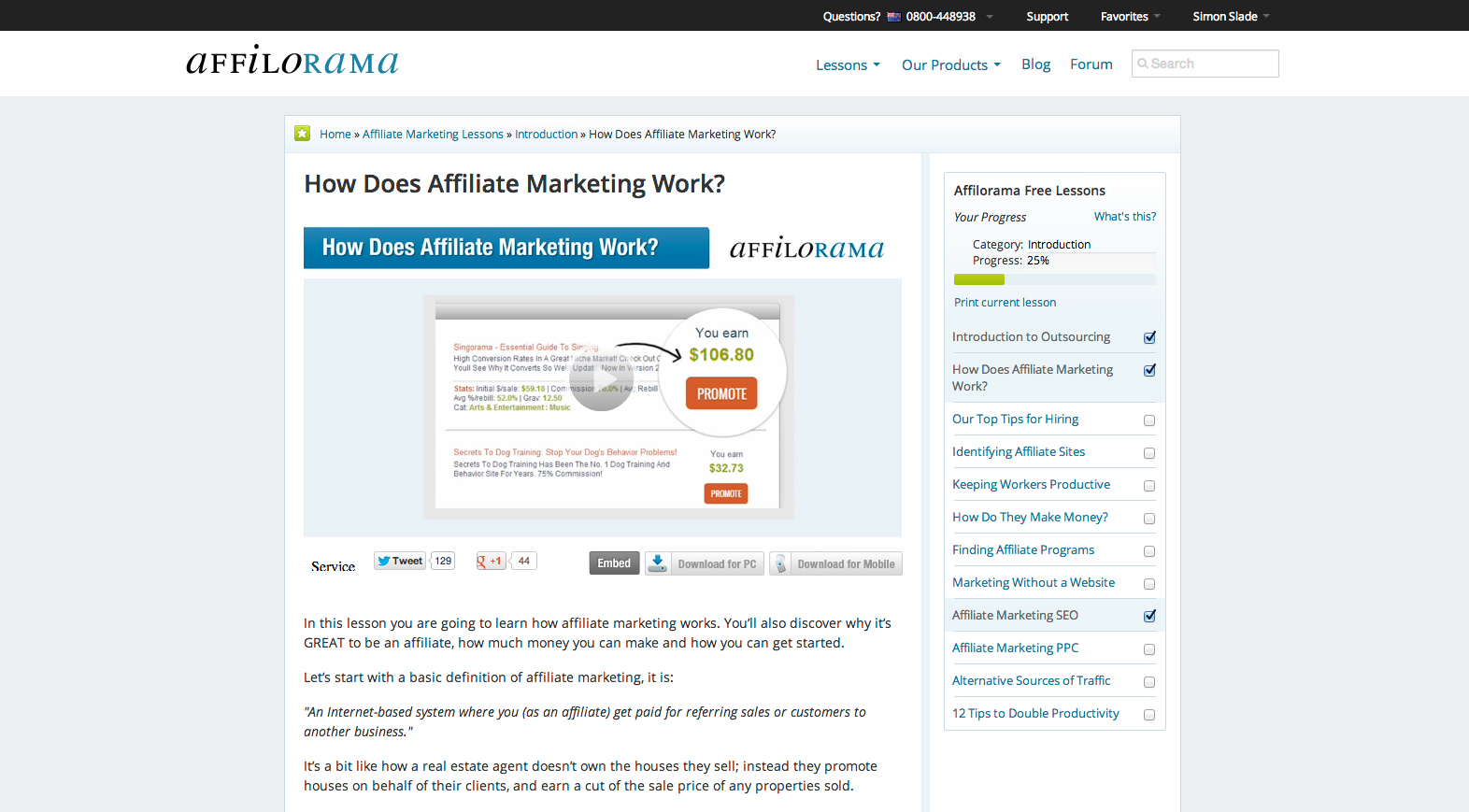Click the Embed button
The width and height of the screenshot is (1469, 812).
614,563
